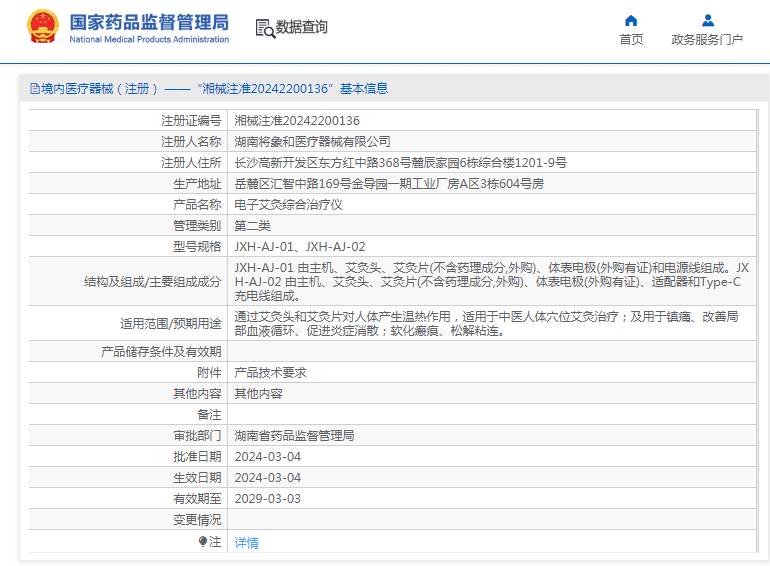Open 其他内容 value link

coord(258,394)
